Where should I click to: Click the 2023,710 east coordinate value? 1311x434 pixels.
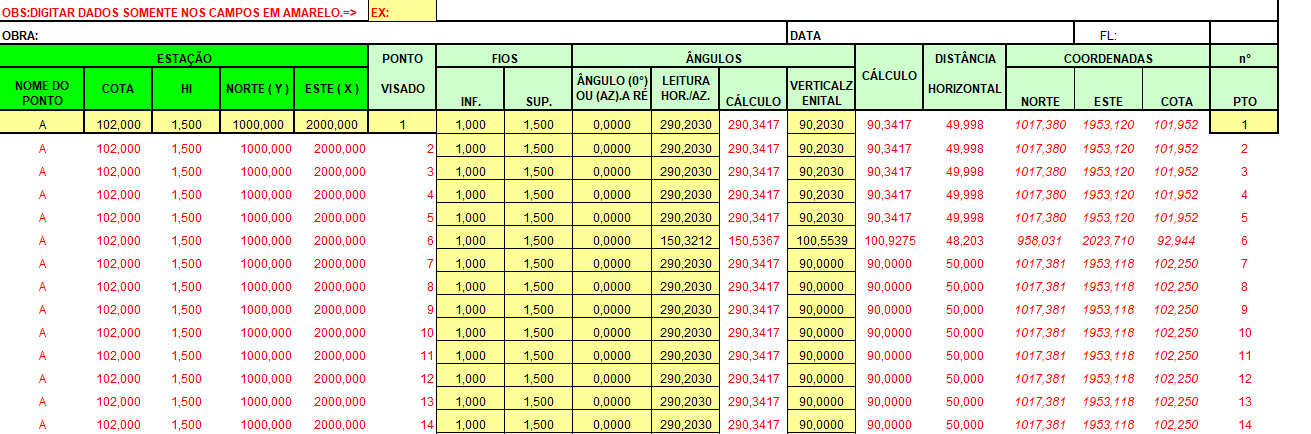coord(1106,241)
